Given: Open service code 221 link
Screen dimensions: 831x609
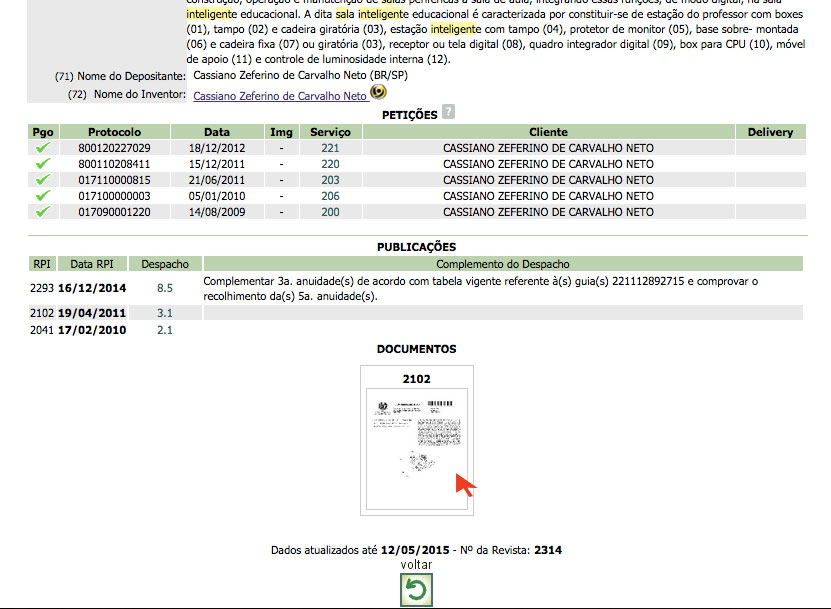Looking at the screenshot, I should point(330,148).
